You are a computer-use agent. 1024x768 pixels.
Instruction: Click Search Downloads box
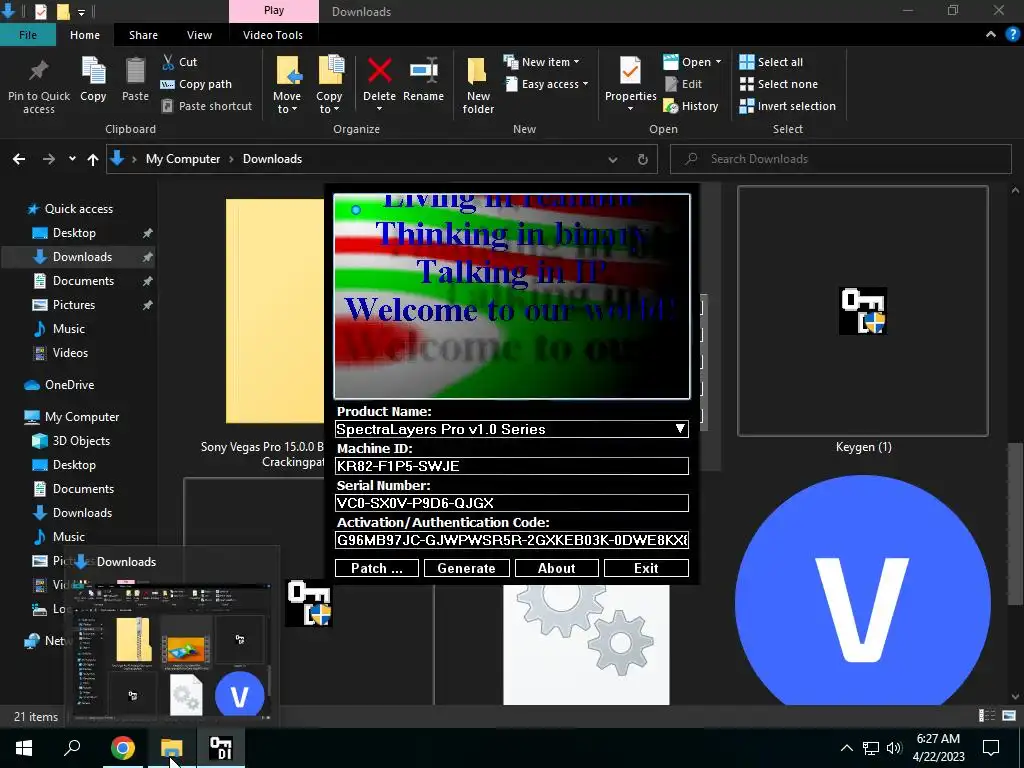pyautogui.click(x=840, y=159)
